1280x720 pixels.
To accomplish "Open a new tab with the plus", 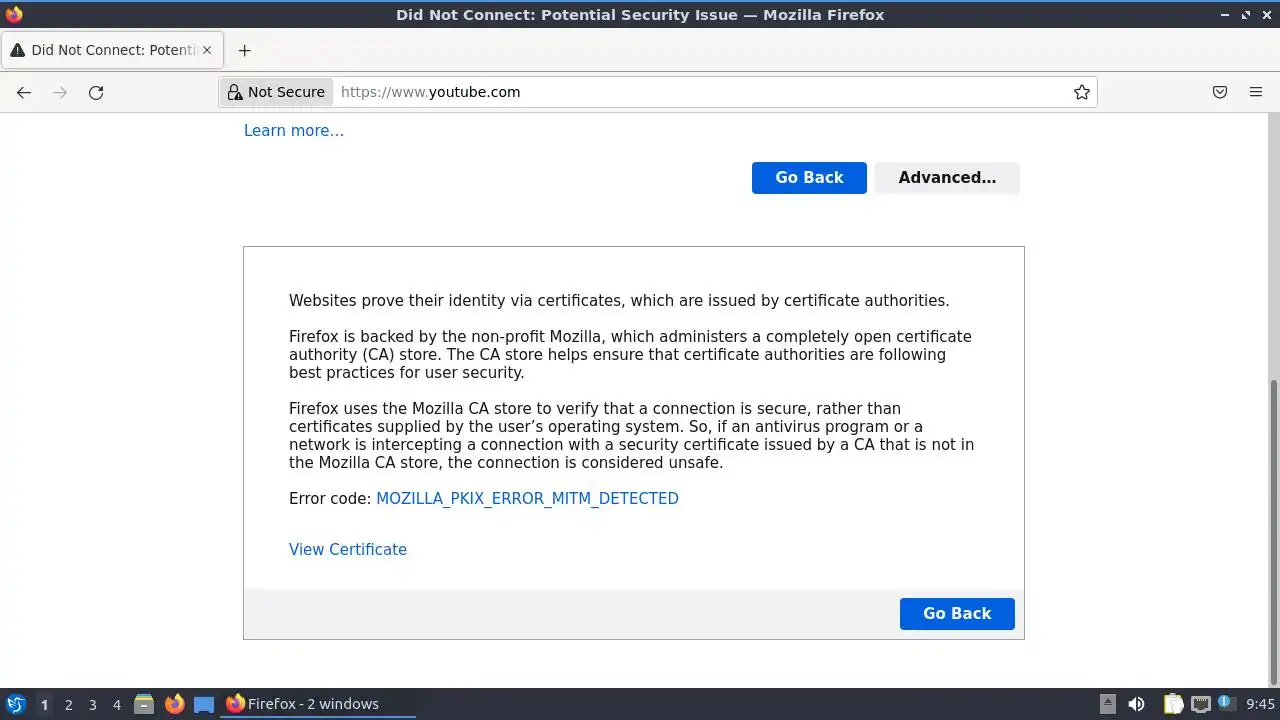I will (244, 50).
